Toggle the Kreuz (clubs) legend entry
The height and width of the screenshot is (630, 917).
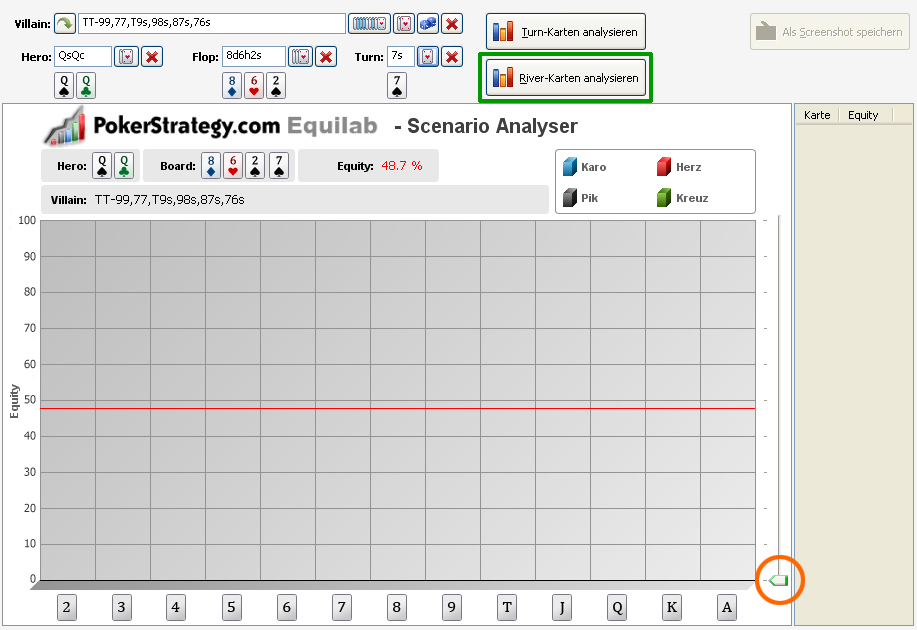pyautogui.click(x=682, y=198)
